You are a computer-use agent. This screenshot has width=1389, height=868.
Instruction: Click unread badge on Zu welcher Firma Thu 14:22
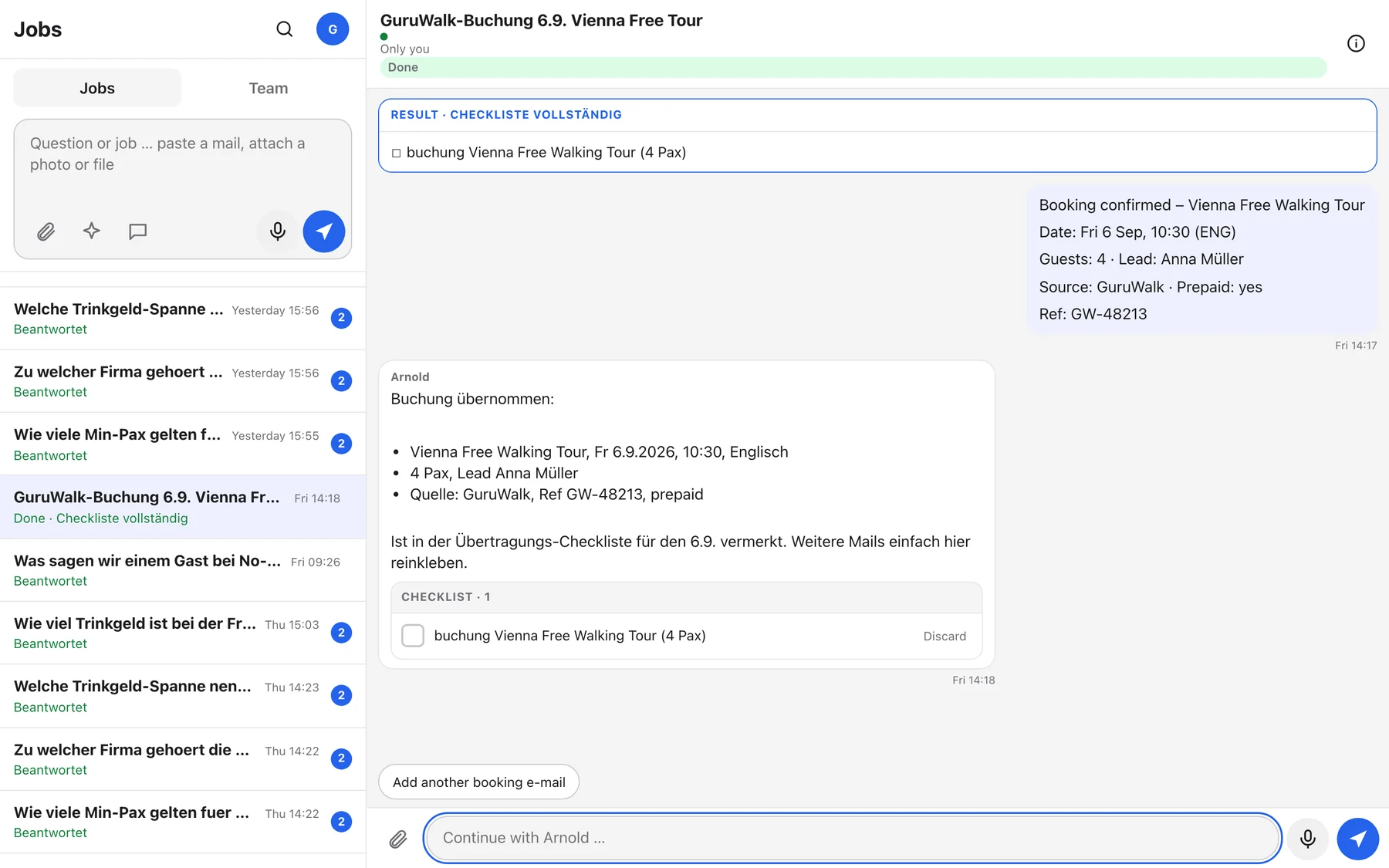click(x=342, y=758)
